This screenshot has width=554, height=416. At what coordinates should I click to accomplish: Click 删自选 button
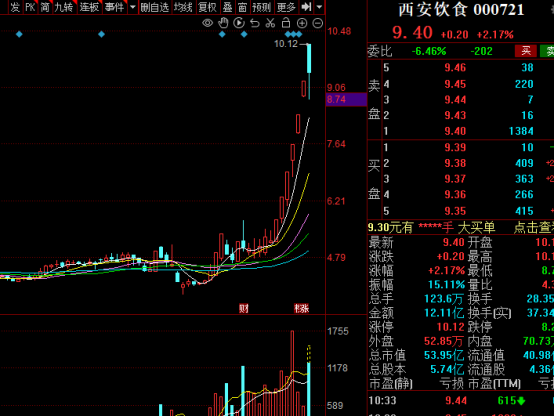(x=155, y=7)
